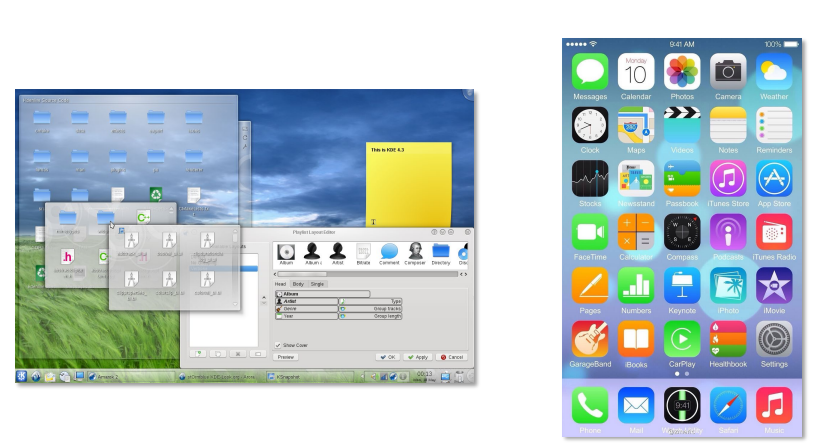Open the Keynote app
This screenshot has height=448, width=838.
tap(682, 285)
